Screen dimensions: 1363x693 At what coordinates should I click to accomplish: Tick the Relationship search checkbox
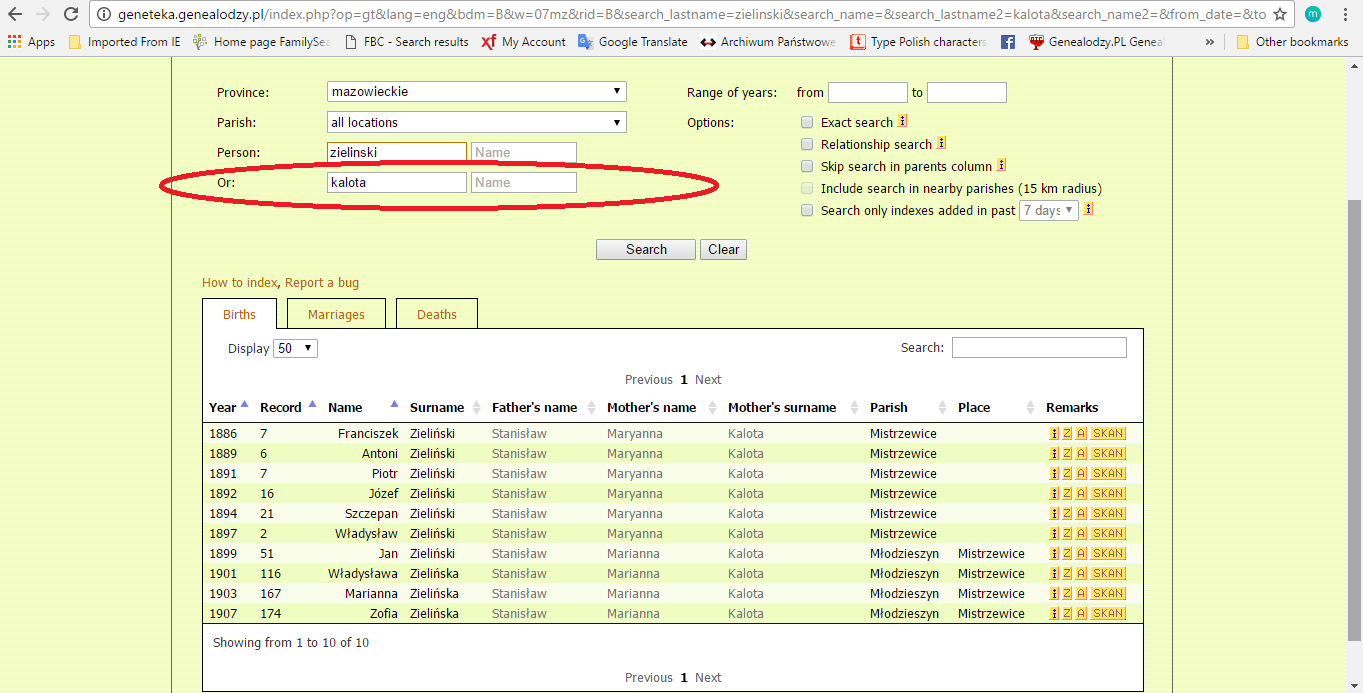(x=807, y=145)
